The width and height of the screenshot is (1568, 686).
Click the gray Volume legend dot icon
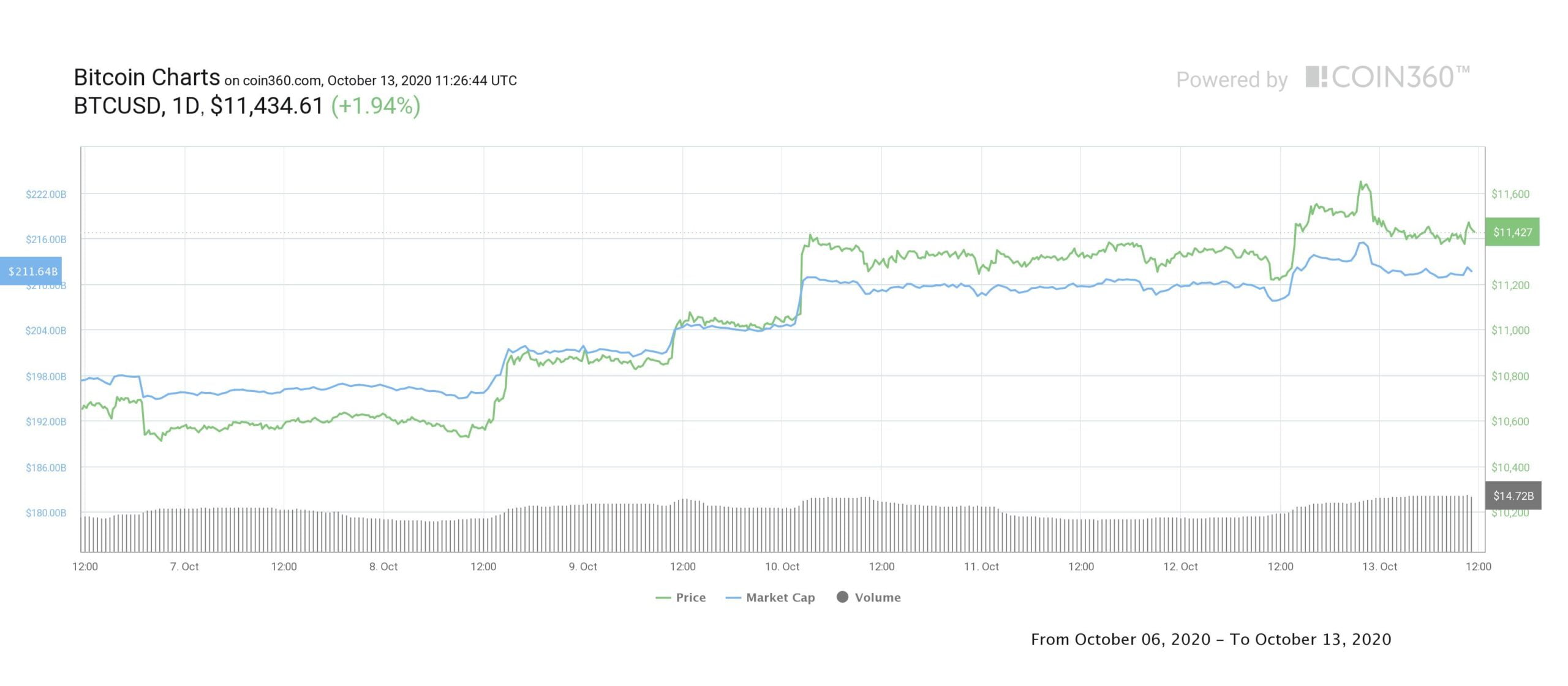click(843, 597)
